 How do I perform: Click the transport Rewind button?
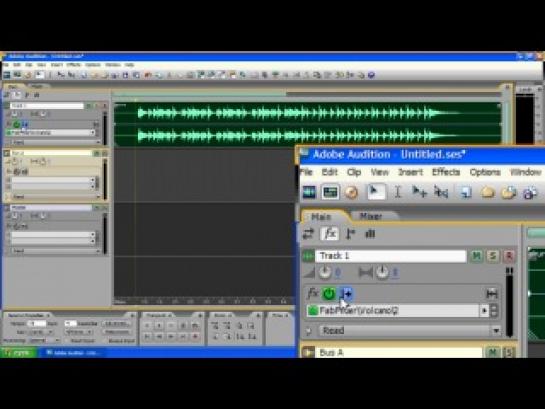click(159, 336)
